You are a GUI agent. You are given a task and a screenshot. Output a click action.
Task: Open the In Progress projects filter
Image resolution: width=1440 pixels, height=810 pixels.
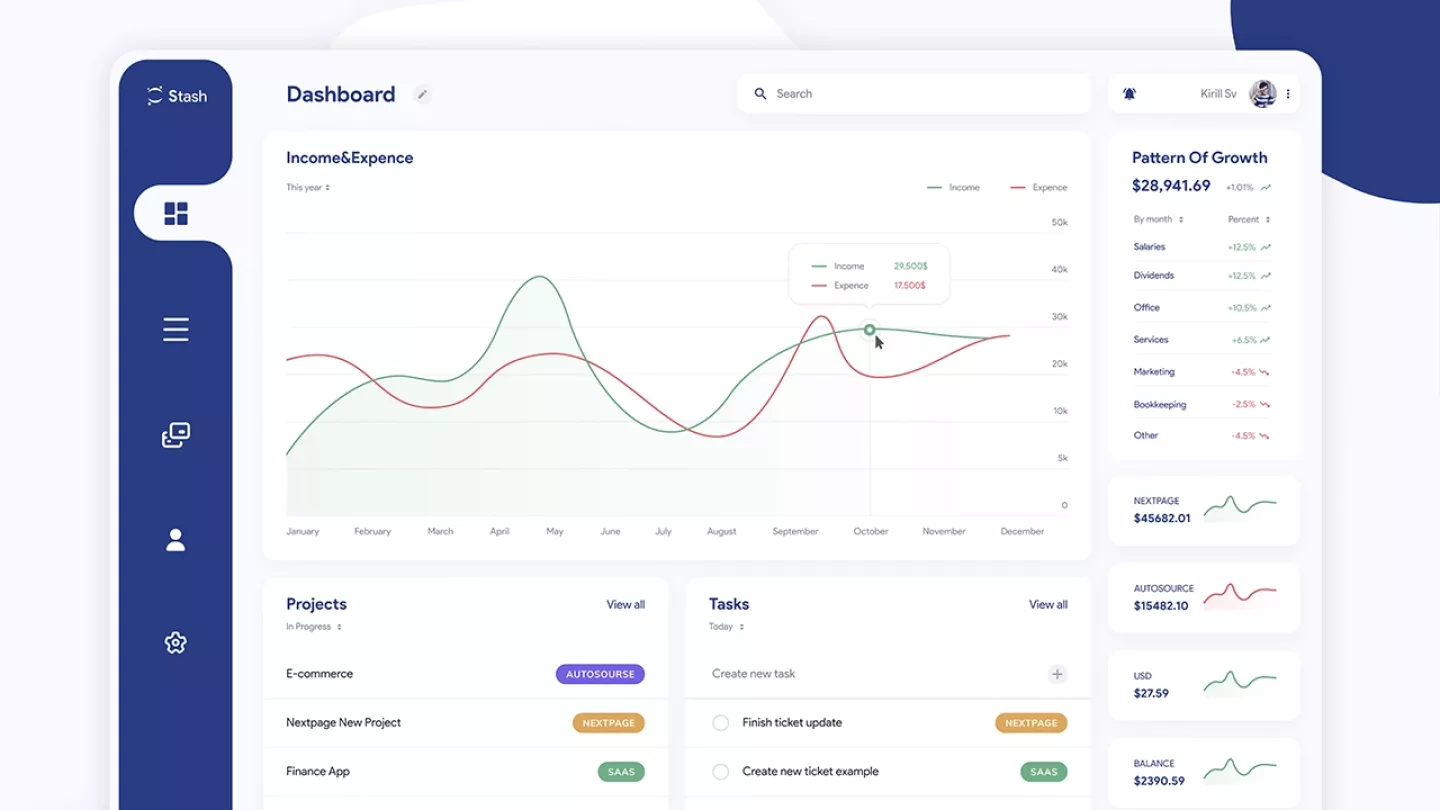[x=314, y=627]
